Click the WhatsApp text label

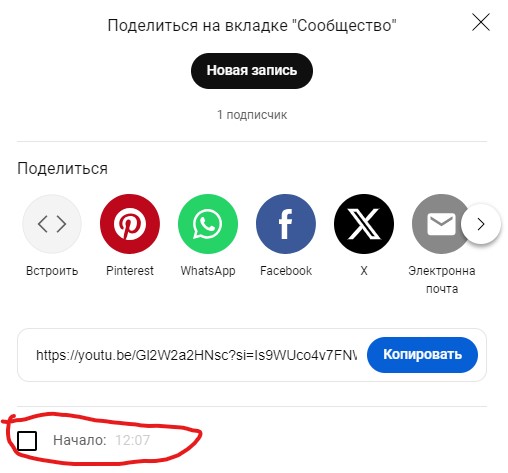208,271
